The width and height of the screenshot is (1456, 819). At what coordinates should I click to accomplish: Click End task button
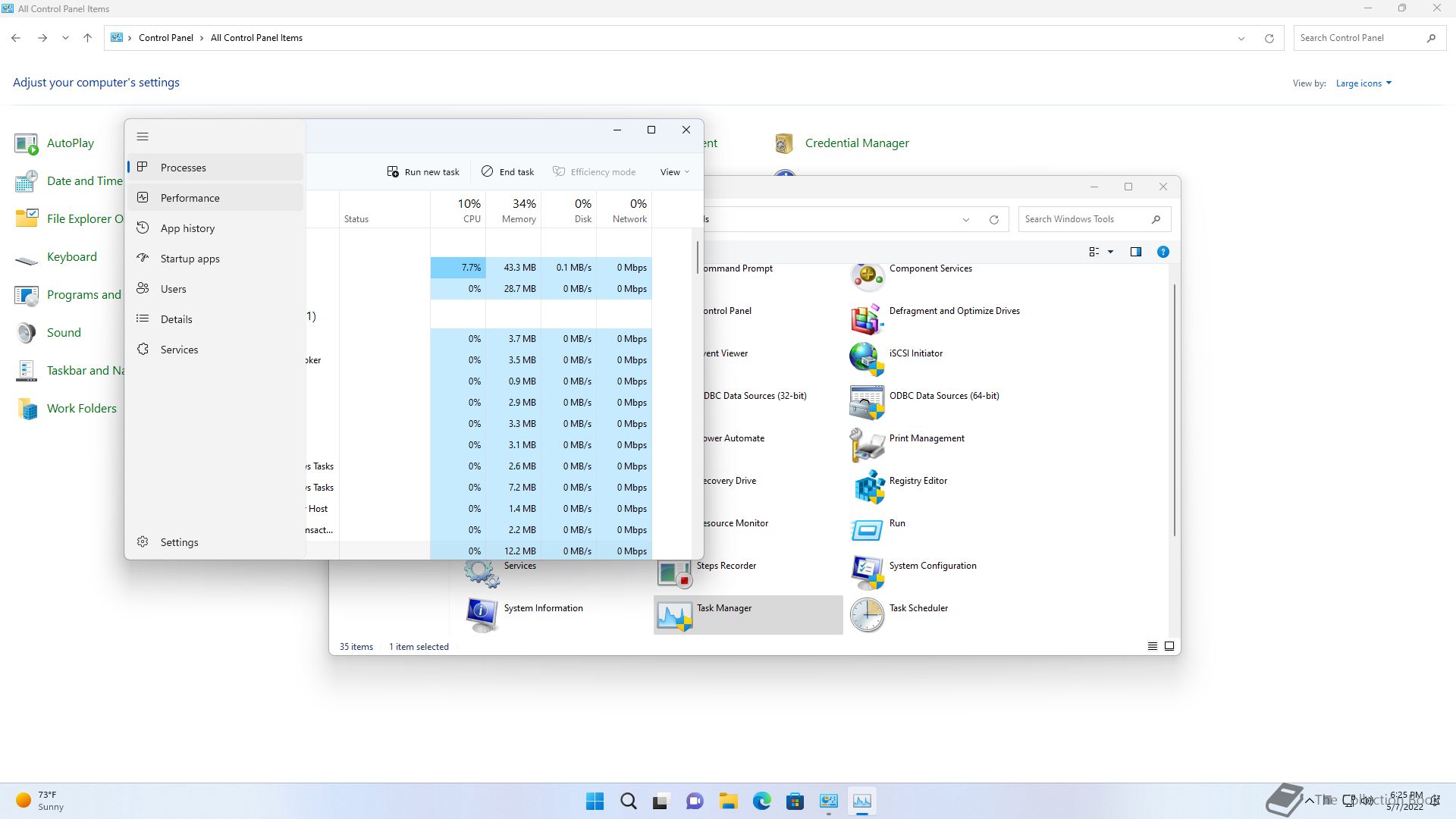[x=507, y=172]
